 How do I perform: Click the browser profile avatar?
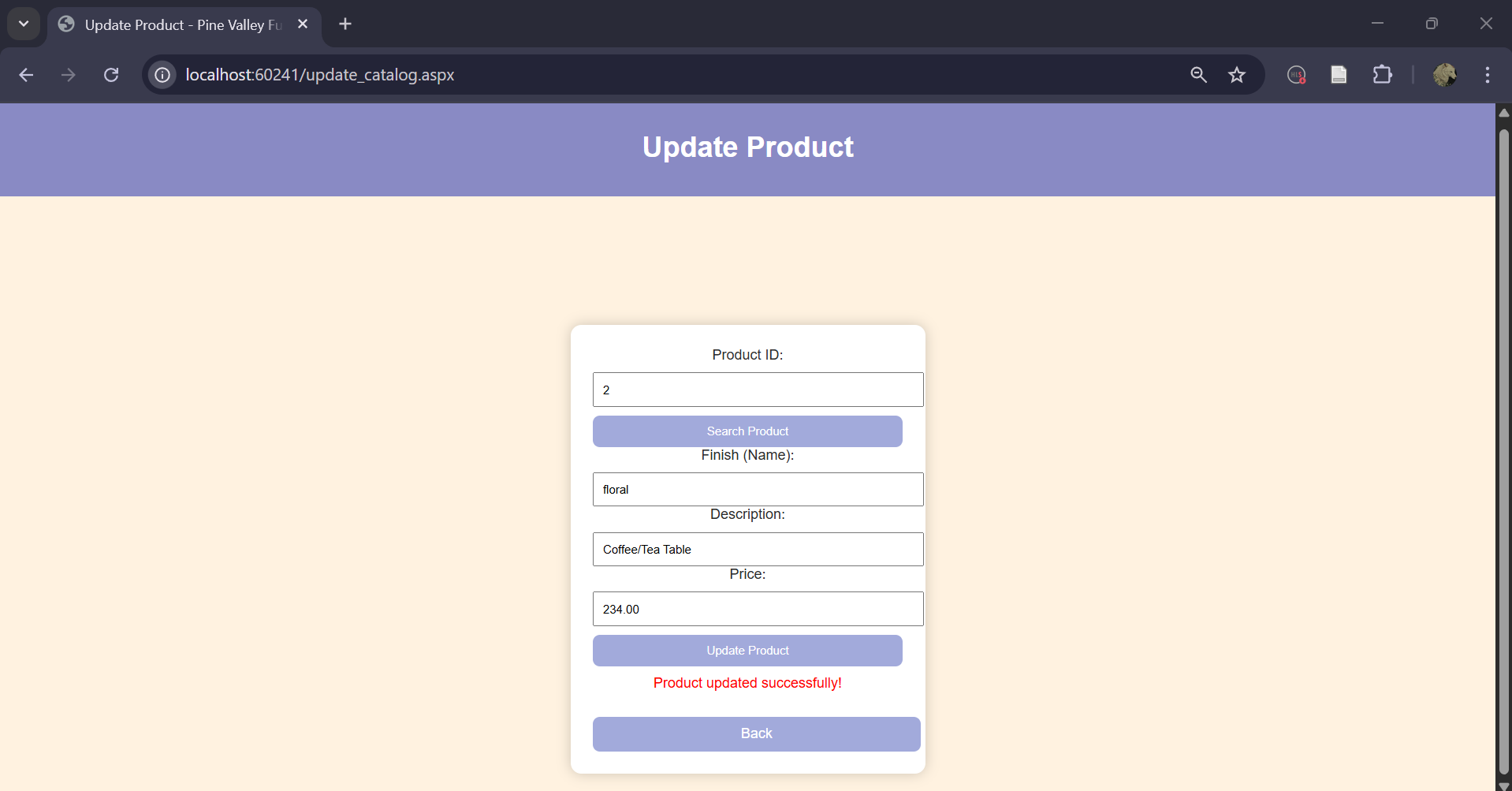click(1447, 75)
